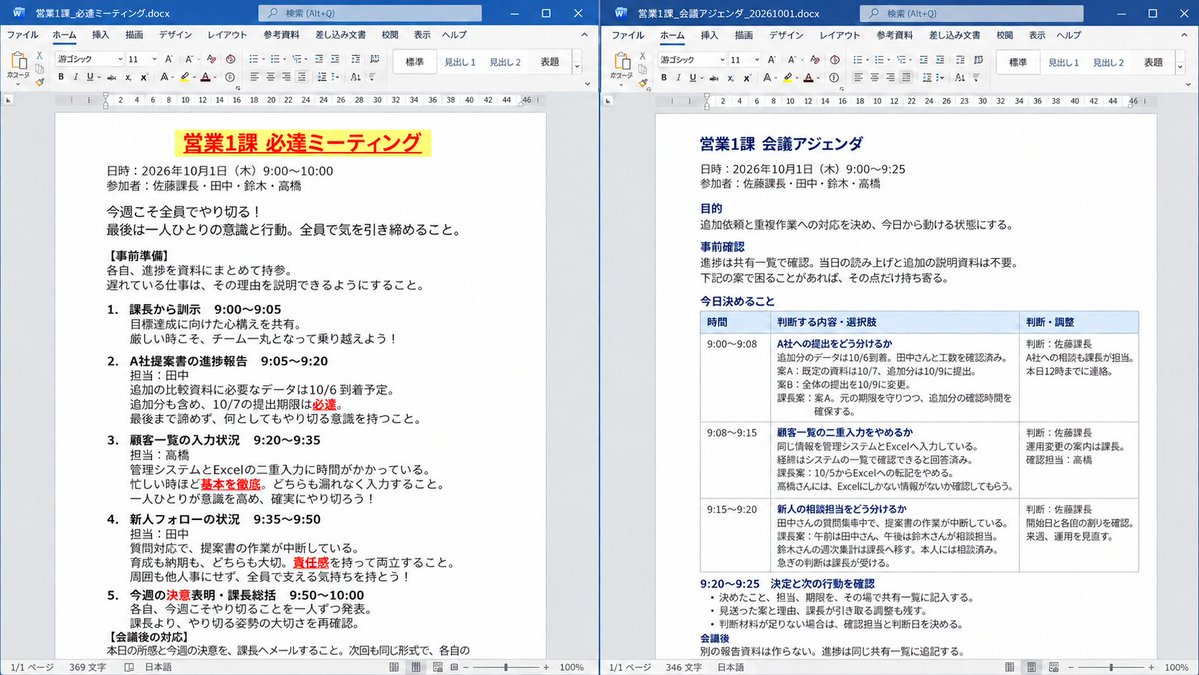Open the 挿入 tab in the left window
Image resolution: width=1199 pixels, height=675 pixels.
click(x=100, y=34)
